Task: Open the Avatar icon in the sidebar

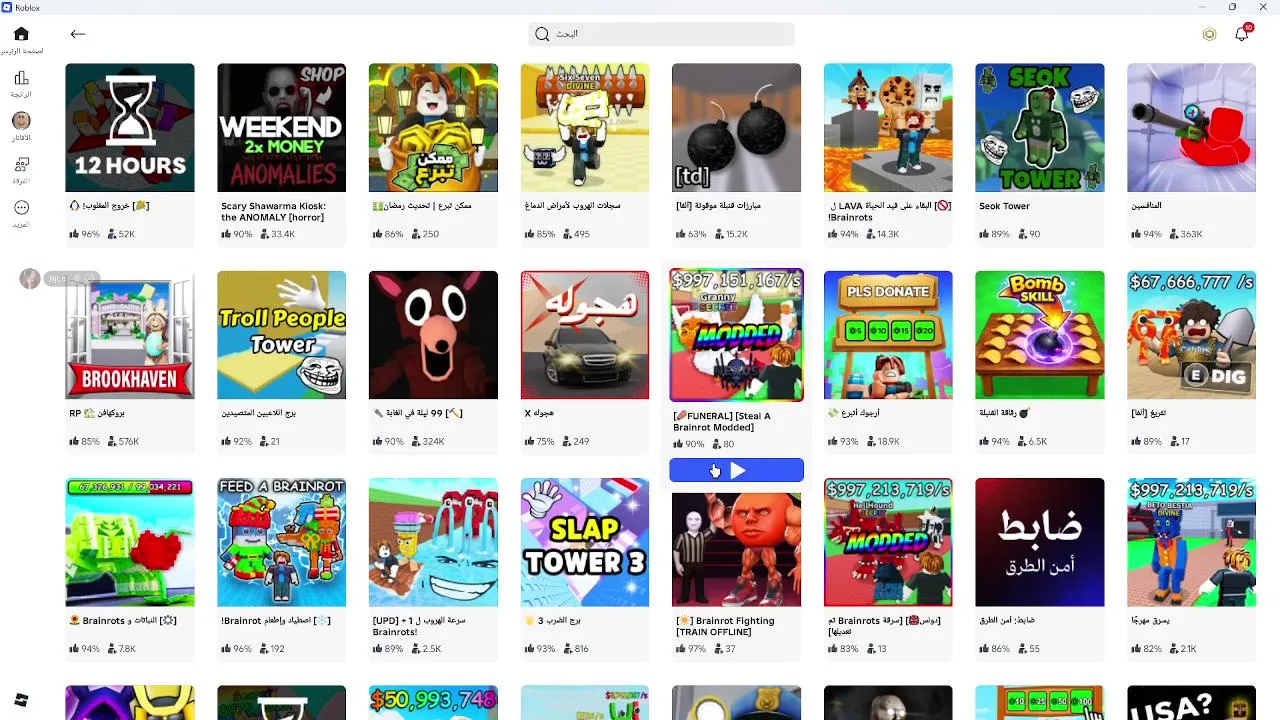Action: (21, 121)
